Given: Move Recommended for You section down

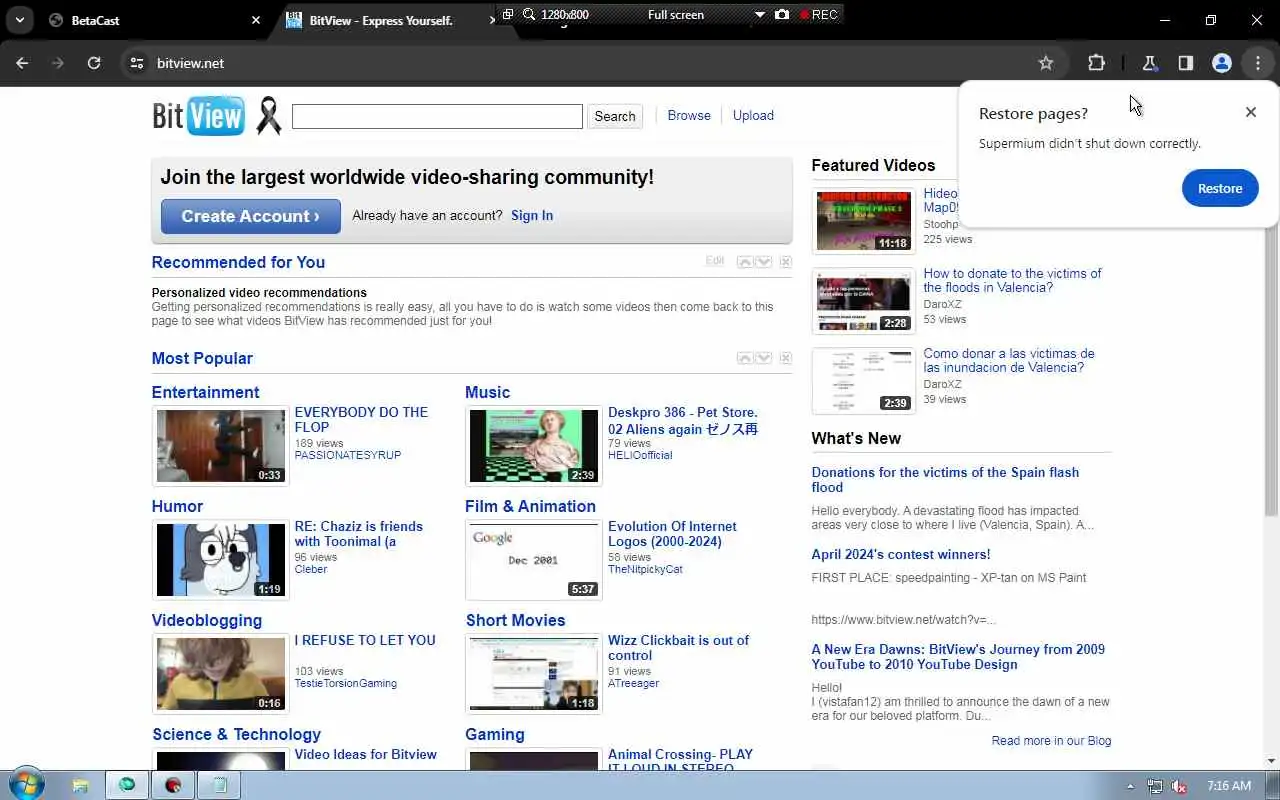Looking at the screenshot, I should click(764, 262).
